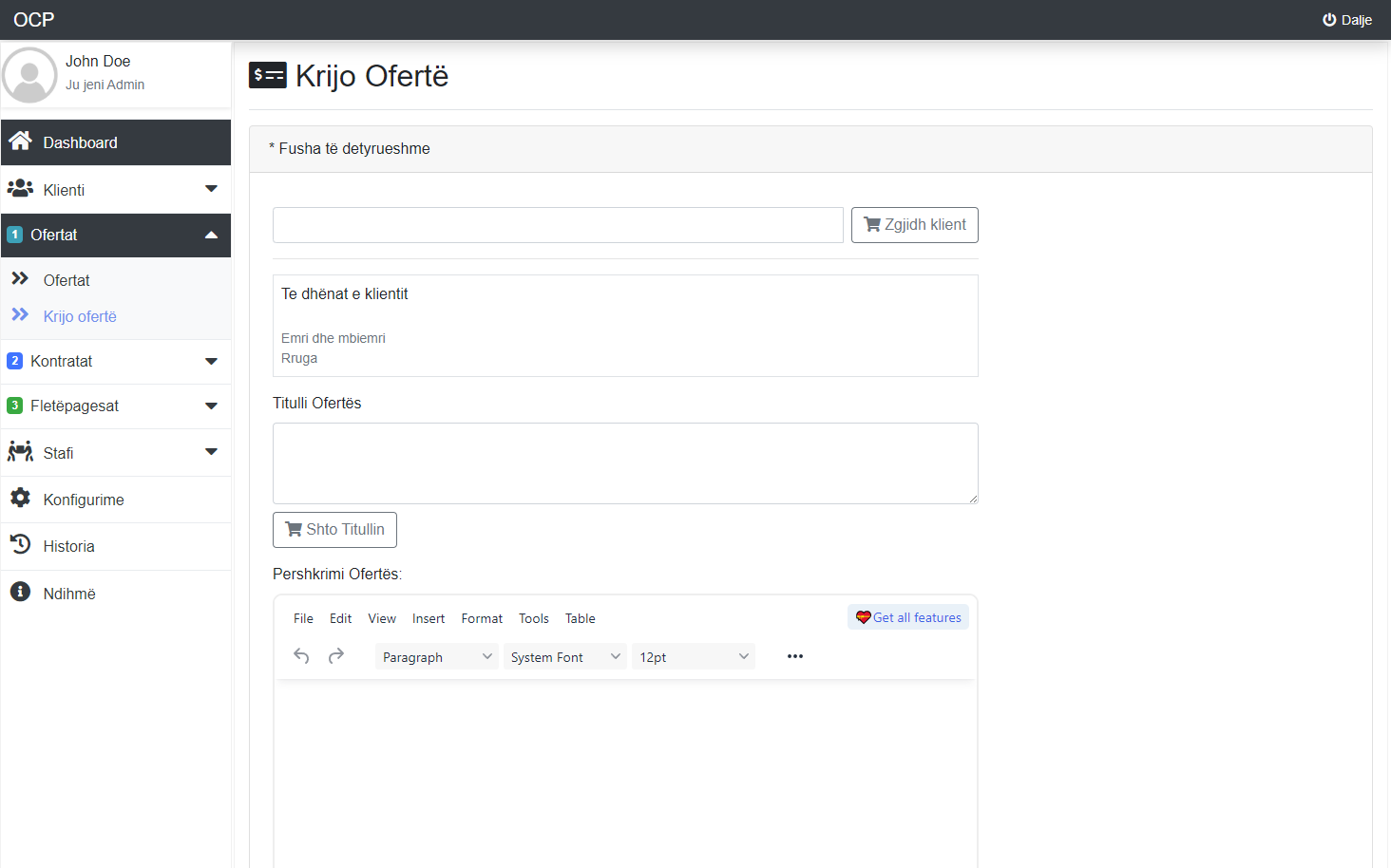
Task: Click the OCP brand logo text
Action: 34,20
